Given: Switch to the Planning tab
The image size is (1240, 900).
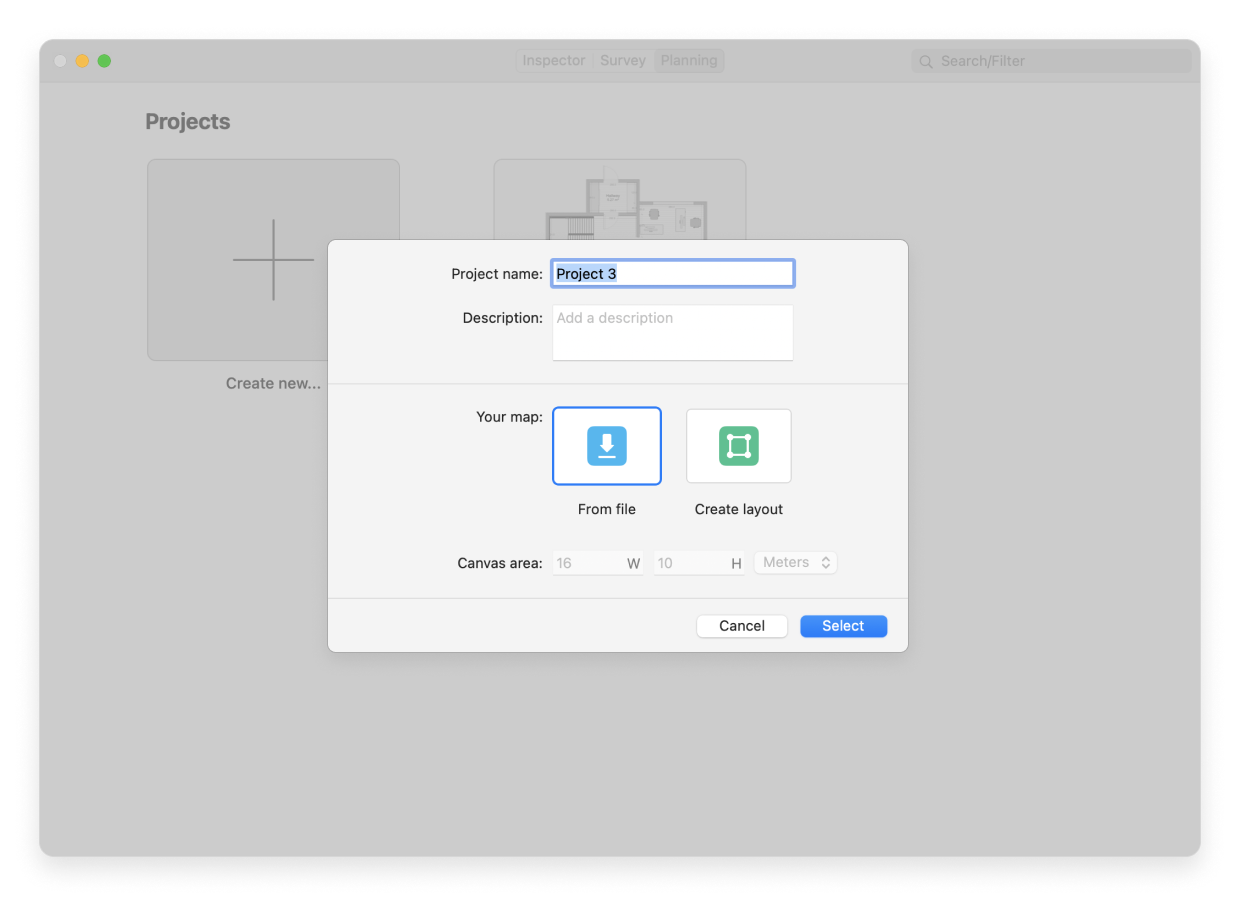Looking at the screenshot, I should (688, 60).
